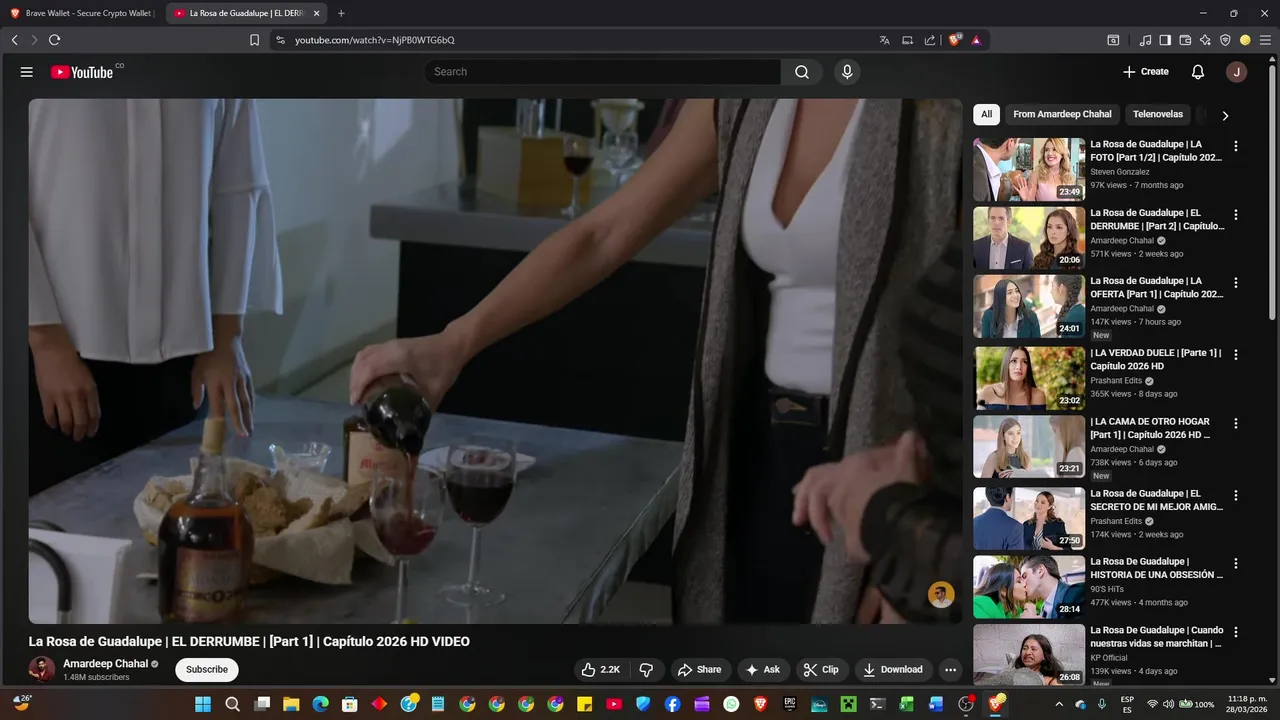This screenshot has height=720, width=1280.
Task: Toggle the browser sidebar panel
Action: tap(1165, 40)
